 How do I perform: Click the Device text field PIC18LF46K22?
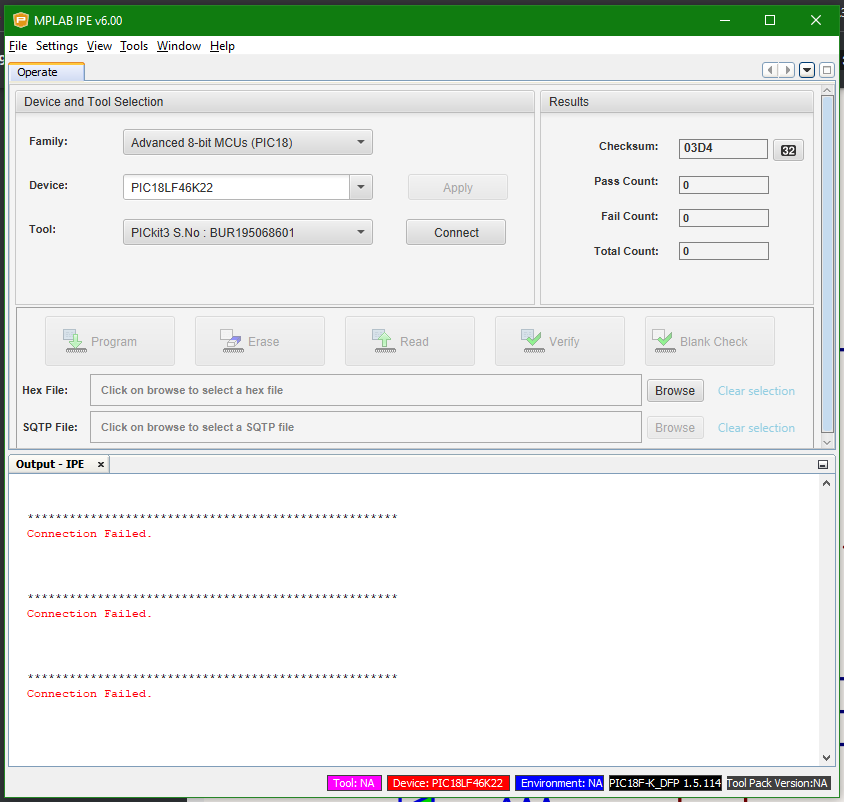point(236,187)
